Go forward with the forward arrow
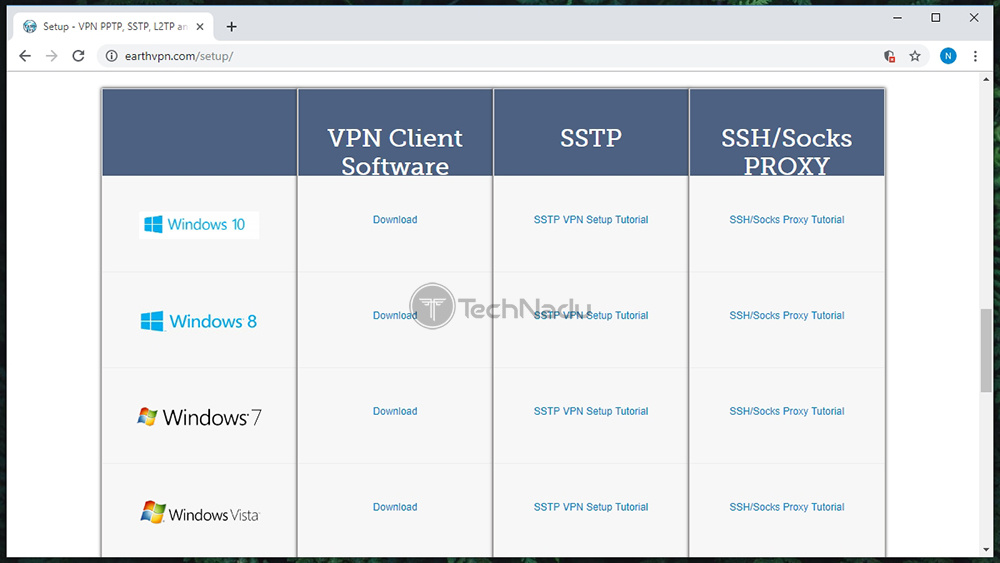The image size is (1000, 563). tap(52, 56)
